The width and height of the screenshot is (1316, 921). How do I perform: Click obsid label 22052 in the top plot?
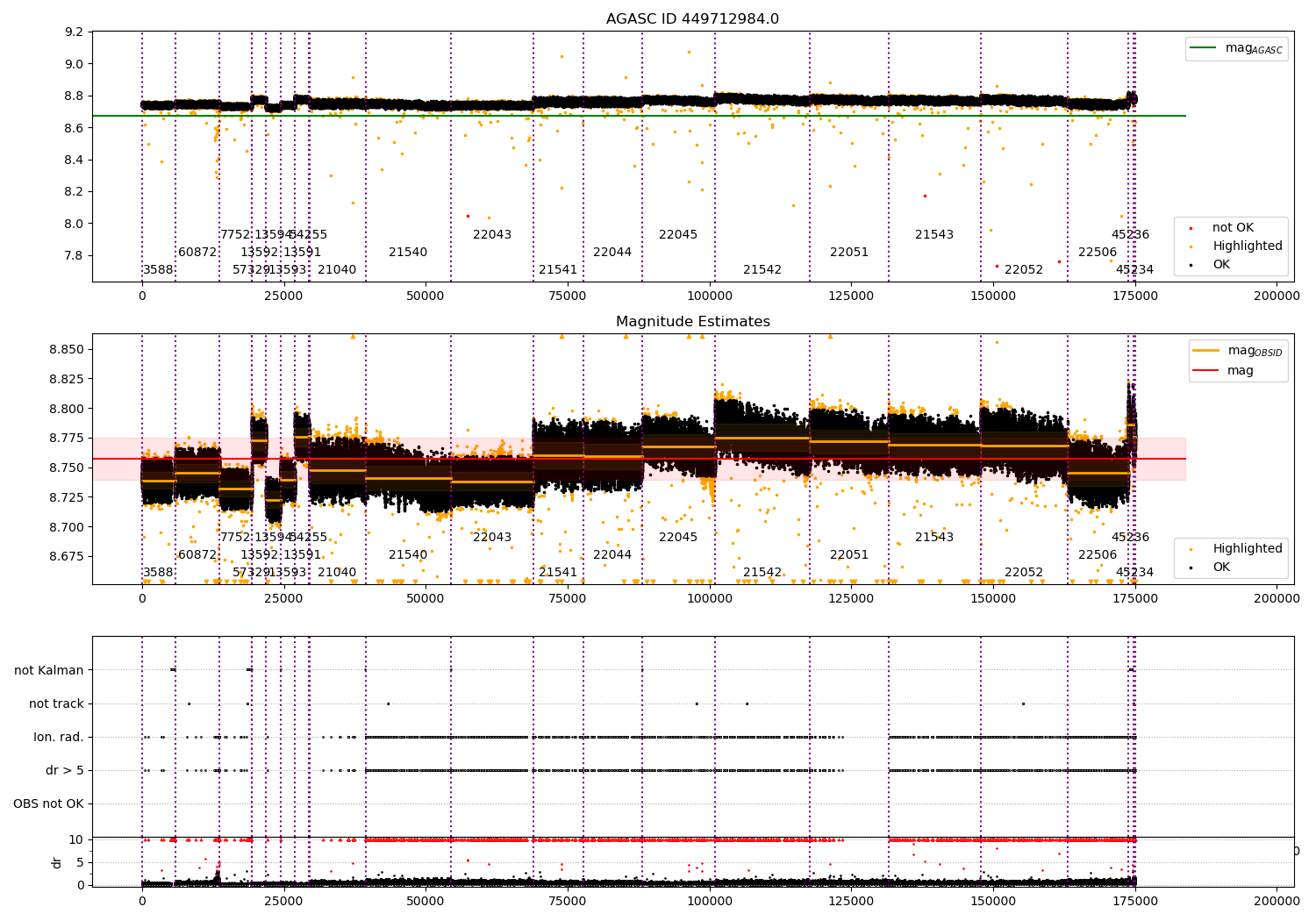[x=1024, y=270]
